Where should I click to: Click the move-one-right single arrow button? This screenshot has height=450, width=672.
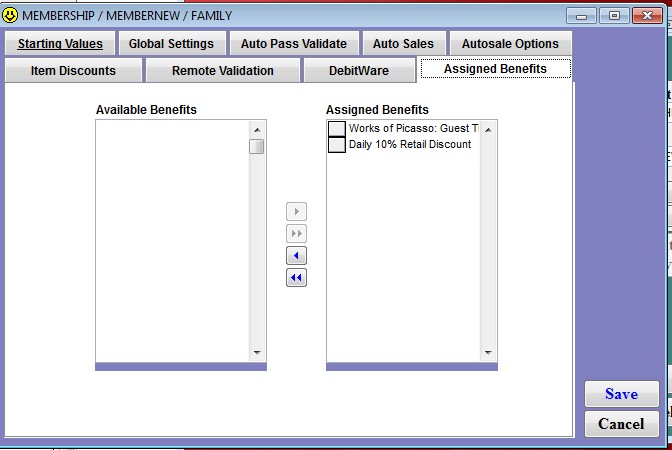296,212
